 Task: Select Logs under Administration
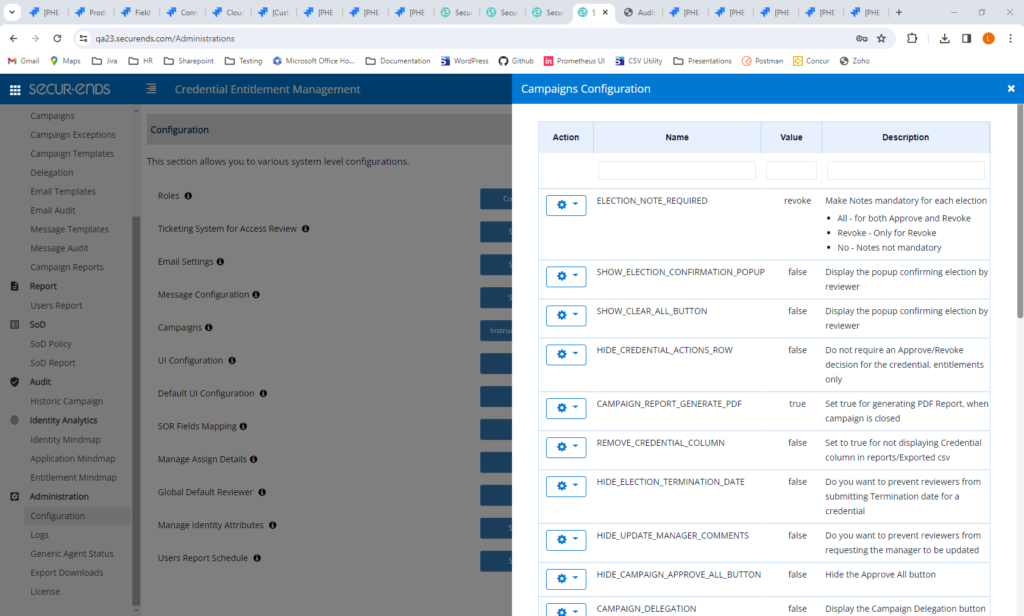click(39, 534)
